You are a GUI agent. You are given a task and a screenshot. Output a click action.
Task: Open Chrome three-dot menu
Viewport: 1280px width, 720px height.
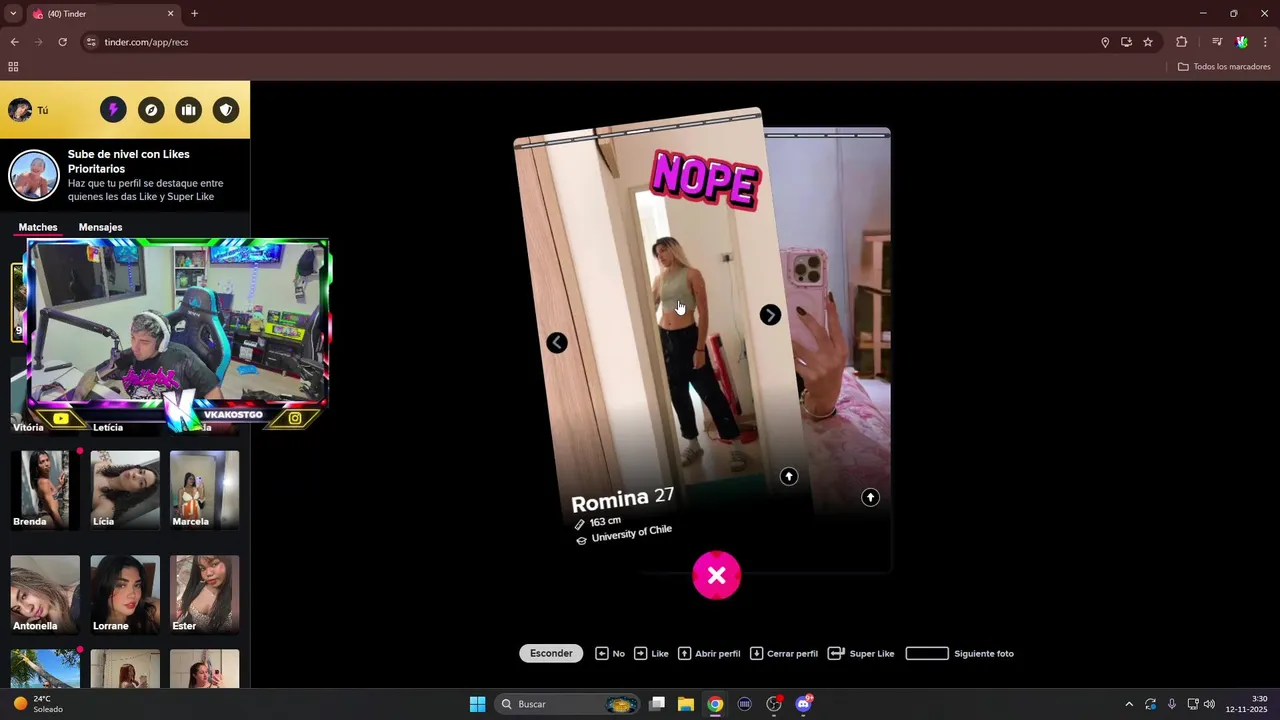coord(1265,42)
